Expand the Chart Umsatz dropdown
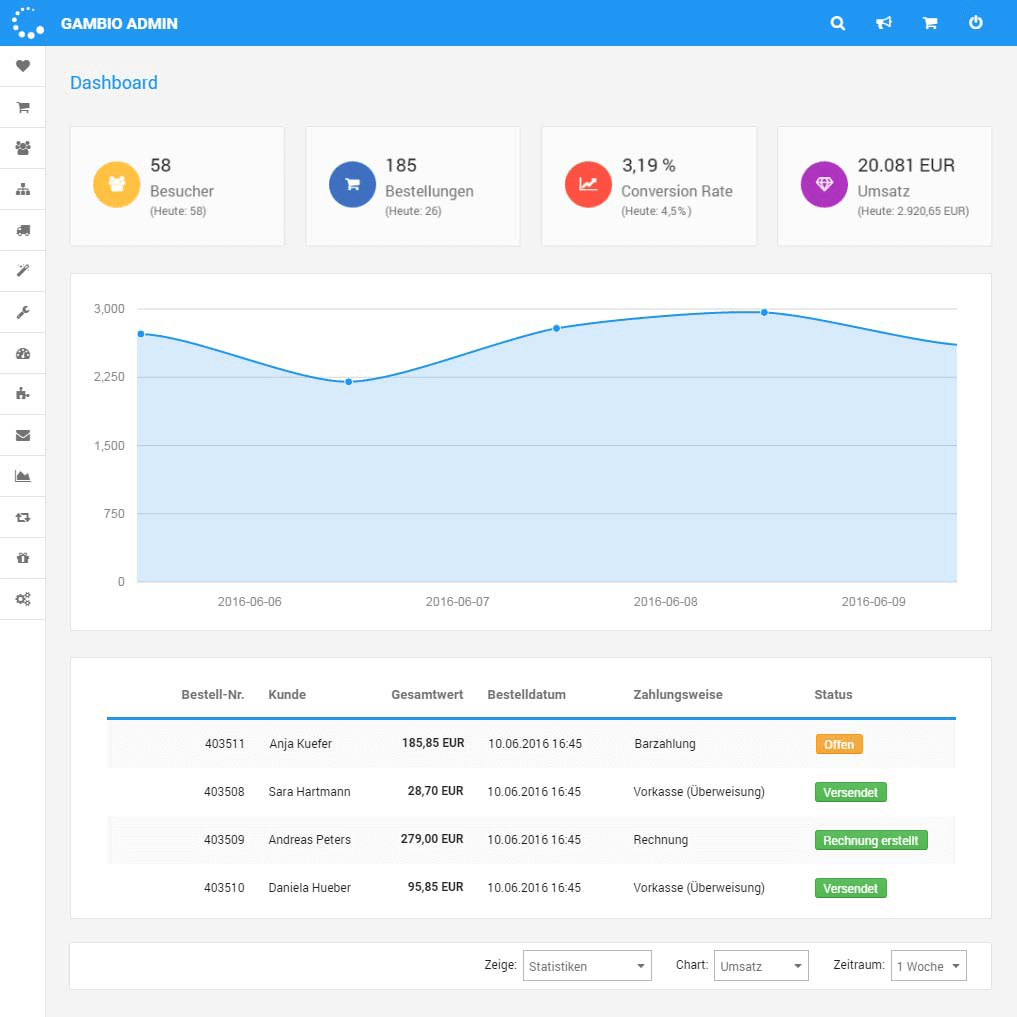Viewport: 1017px width, 1017px height. (760, 966)
